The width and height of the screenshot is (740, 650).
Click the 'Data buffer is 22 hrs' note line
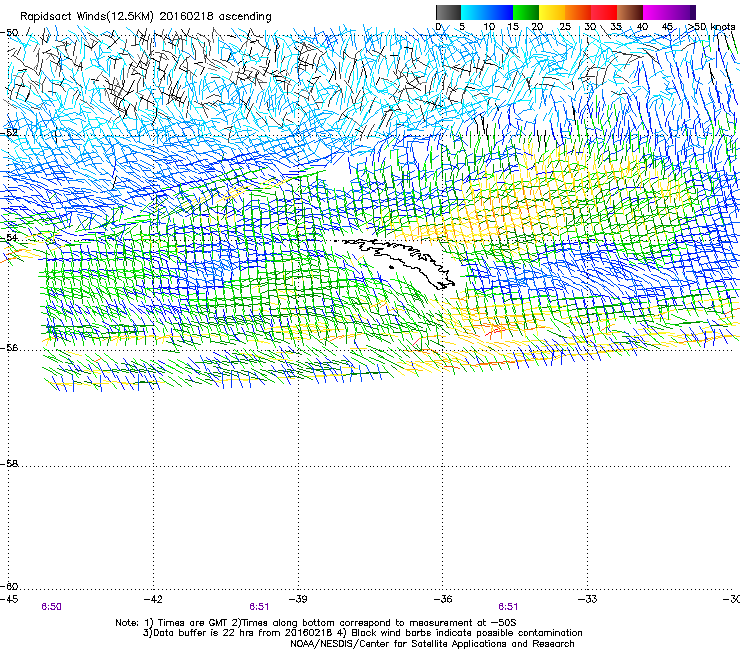pyautogui.click(x=362, y=633)
